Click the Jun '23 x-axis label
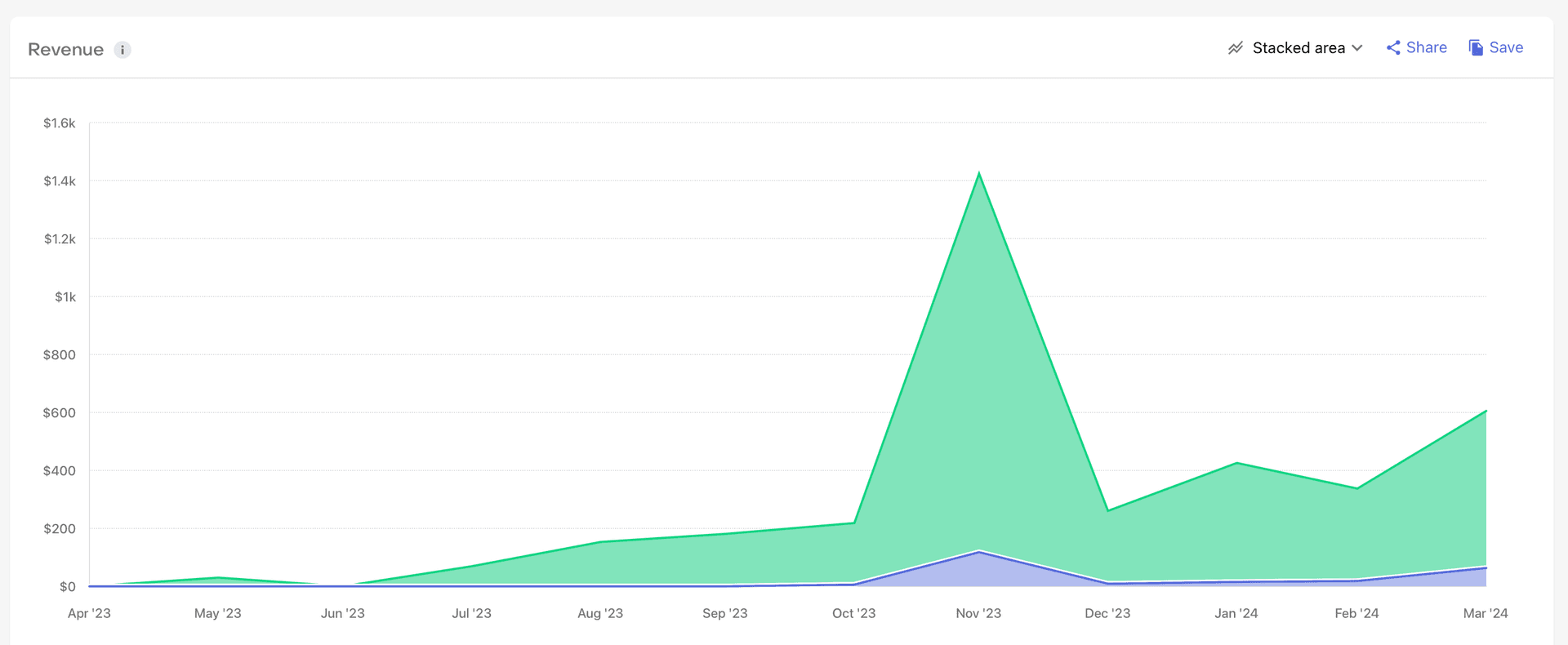Image resolution: width=1568 pixels, height=645 pixels. click(343, 613)
